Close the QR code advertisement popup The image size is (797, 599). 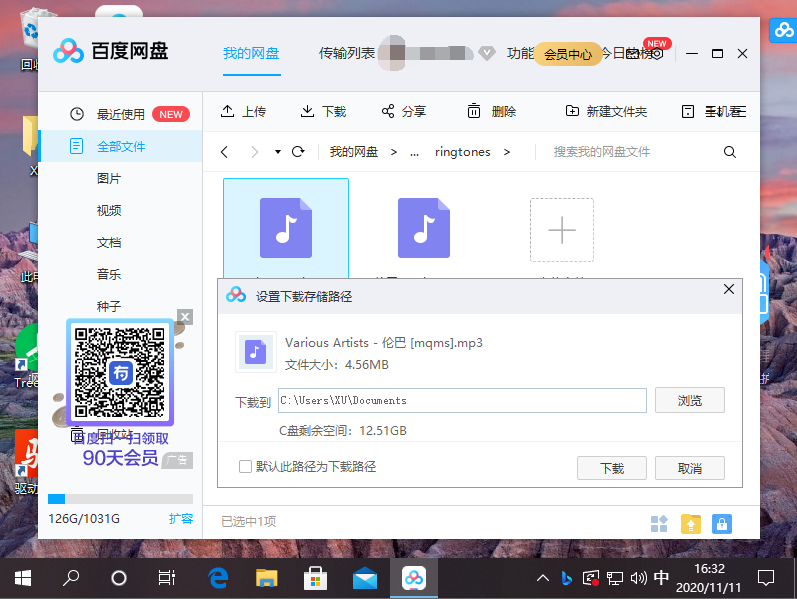184,317
